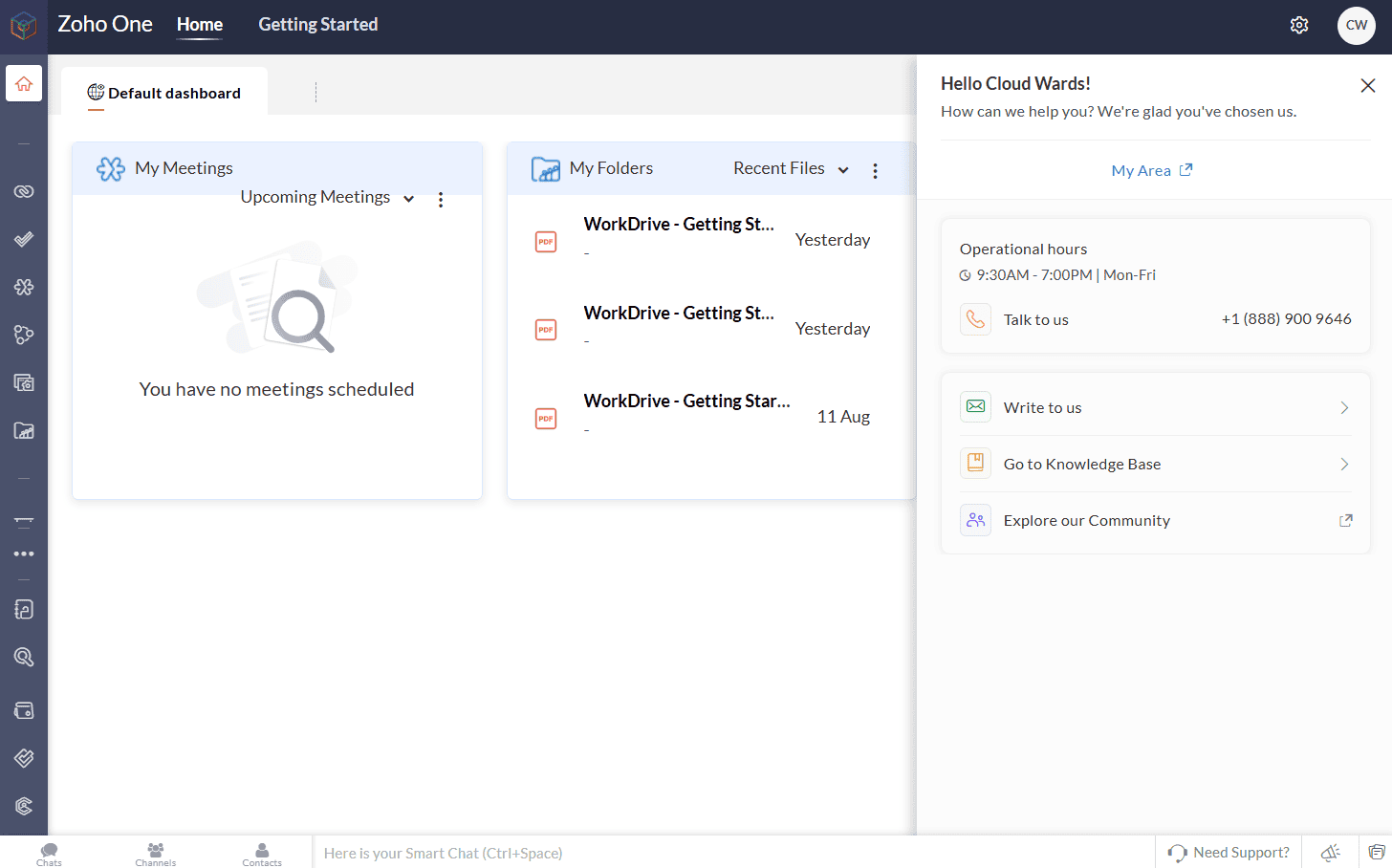Open the Meetings app icon in sidebar

point(24,287)
